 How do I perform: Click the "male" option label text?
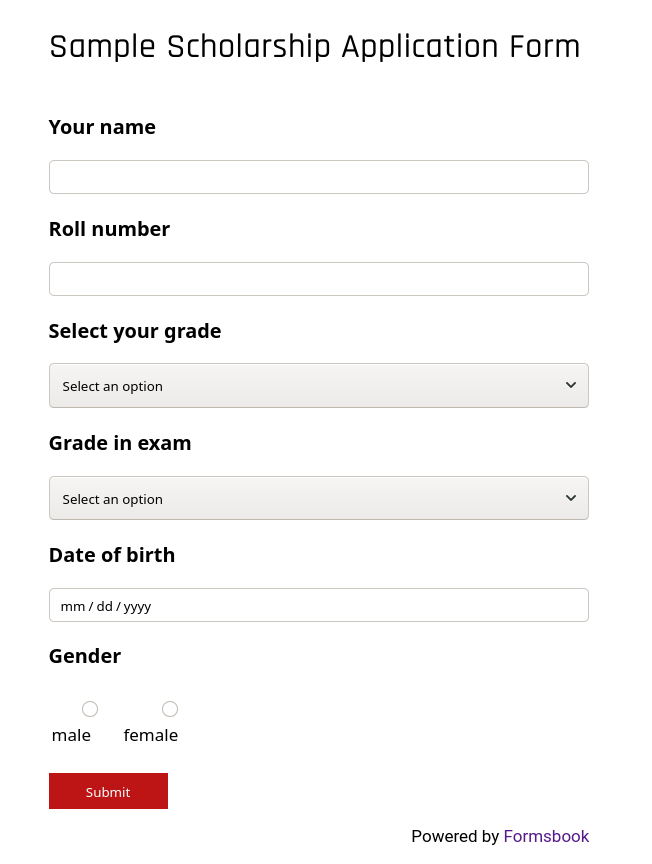click(x=71, y=735)
